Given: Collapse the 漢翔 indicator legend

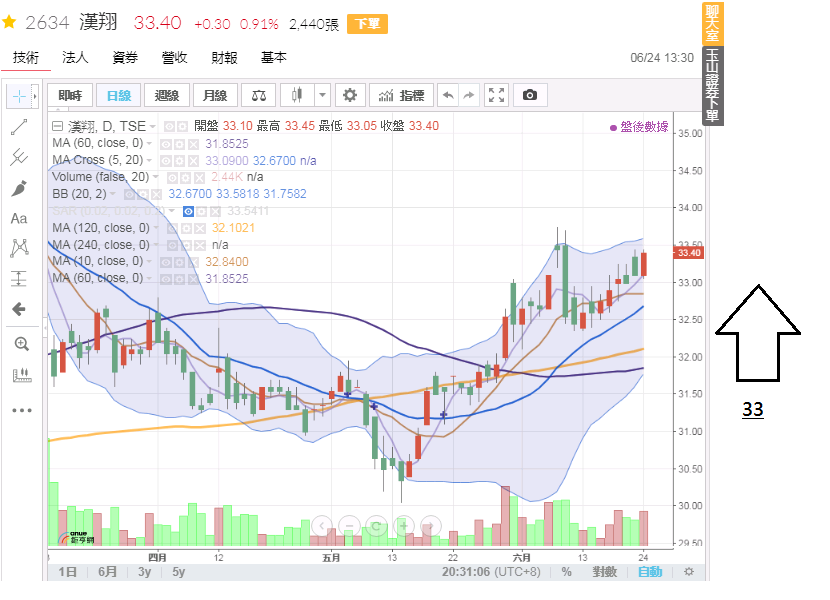Looking at the screenshot, I should [57, 126].
